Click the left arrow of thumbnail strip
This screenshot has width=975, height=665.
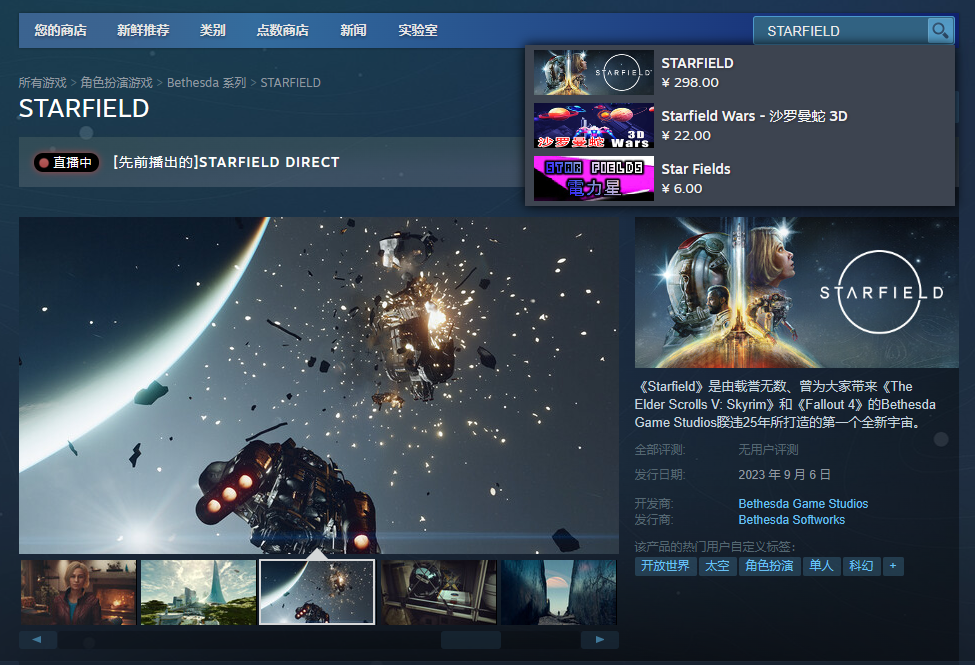[38, 639]
